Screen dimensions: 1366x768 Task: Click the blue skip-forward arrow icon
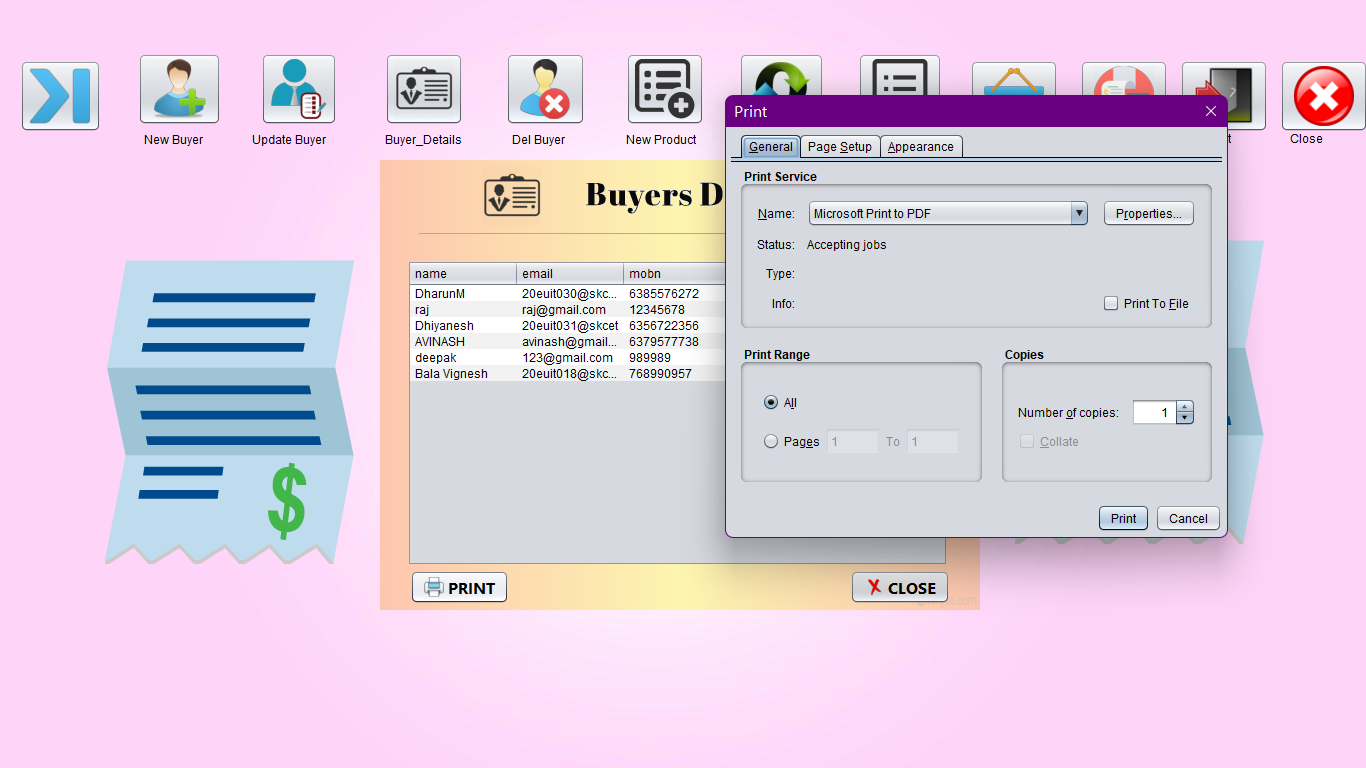pos(60,96)
